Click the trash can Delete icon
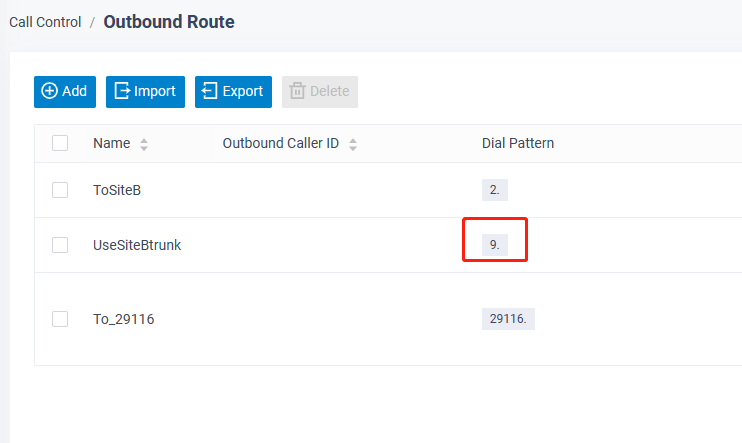742x443 pixels. [x=297, y=91]
